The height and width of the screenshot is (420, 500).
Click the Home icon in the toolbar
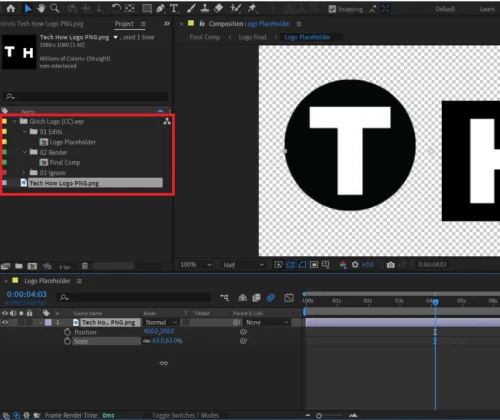(11, 8)
